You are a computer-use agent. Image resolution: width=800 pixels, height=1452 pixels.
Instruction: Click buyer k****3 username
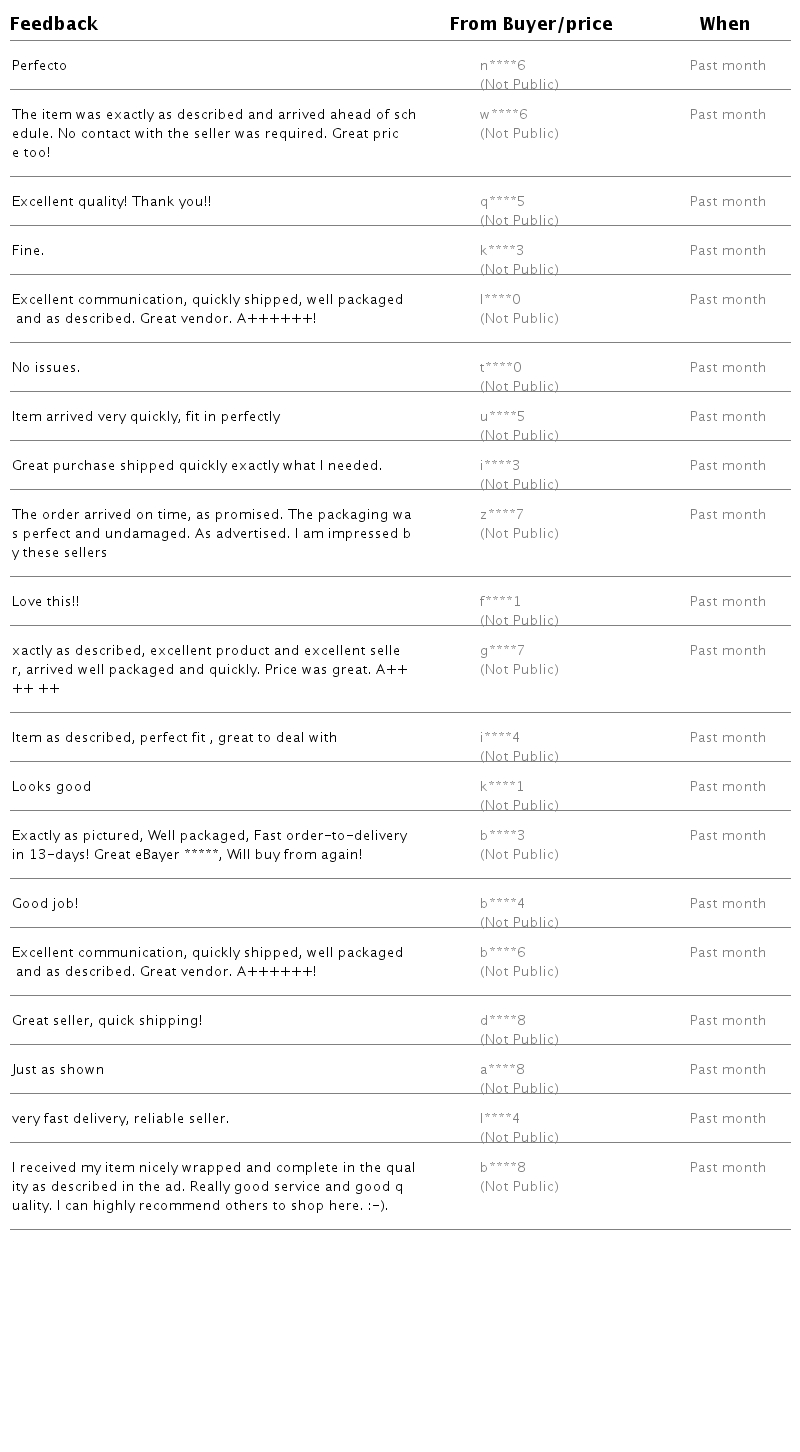pos(501,251)
